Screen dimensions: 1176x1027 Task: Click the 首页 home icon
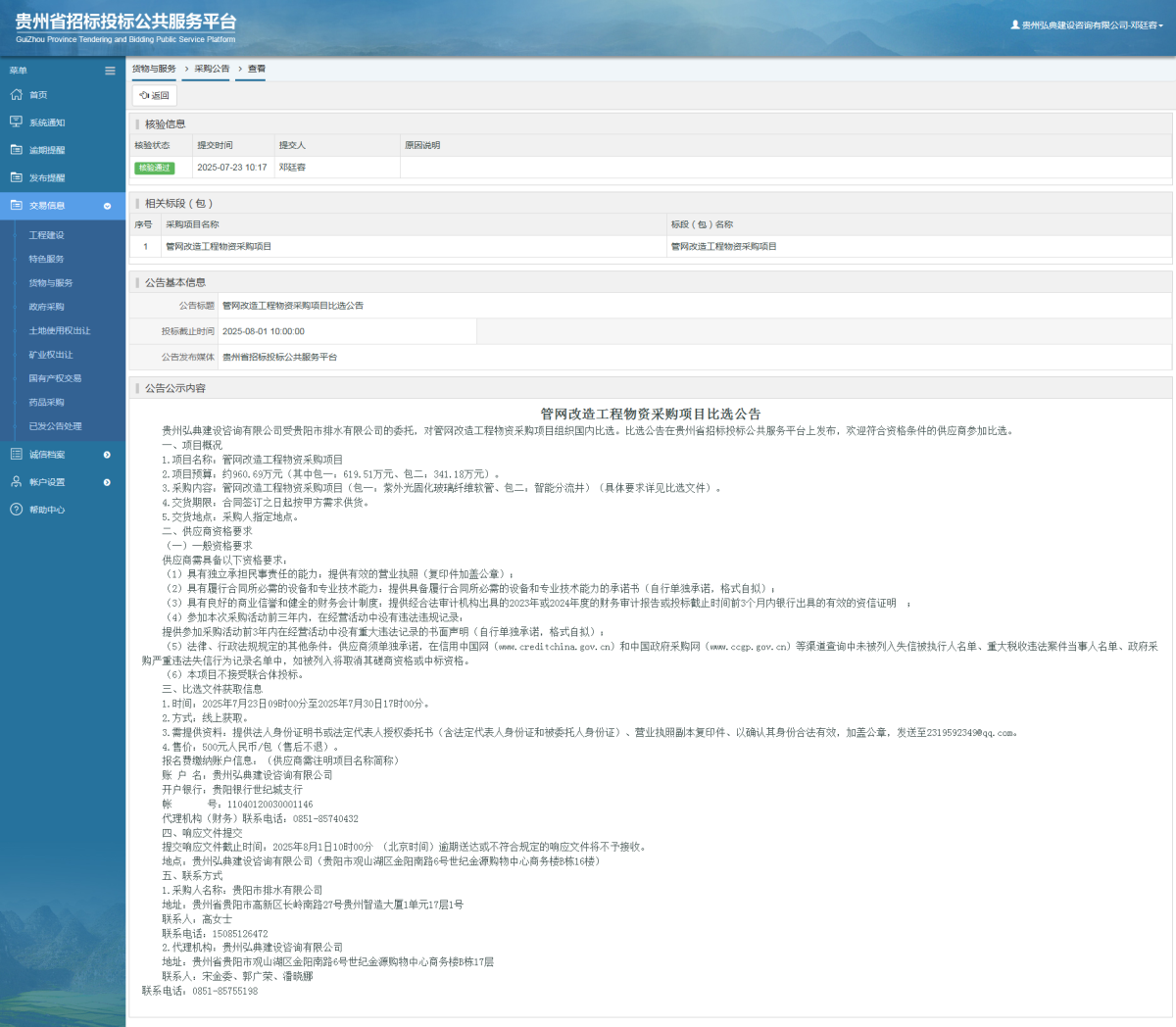tap(16, 95)
